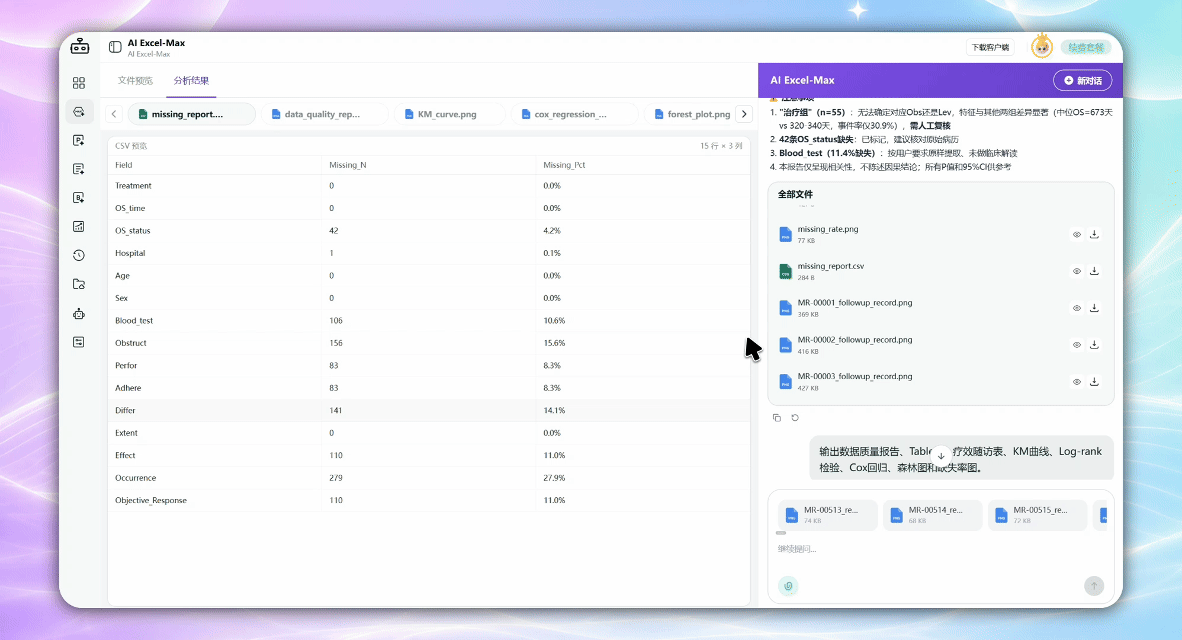Click missing_report.csv name in file list
Image resolution: width=1182 pixels, height=640 pixels.
831,266
